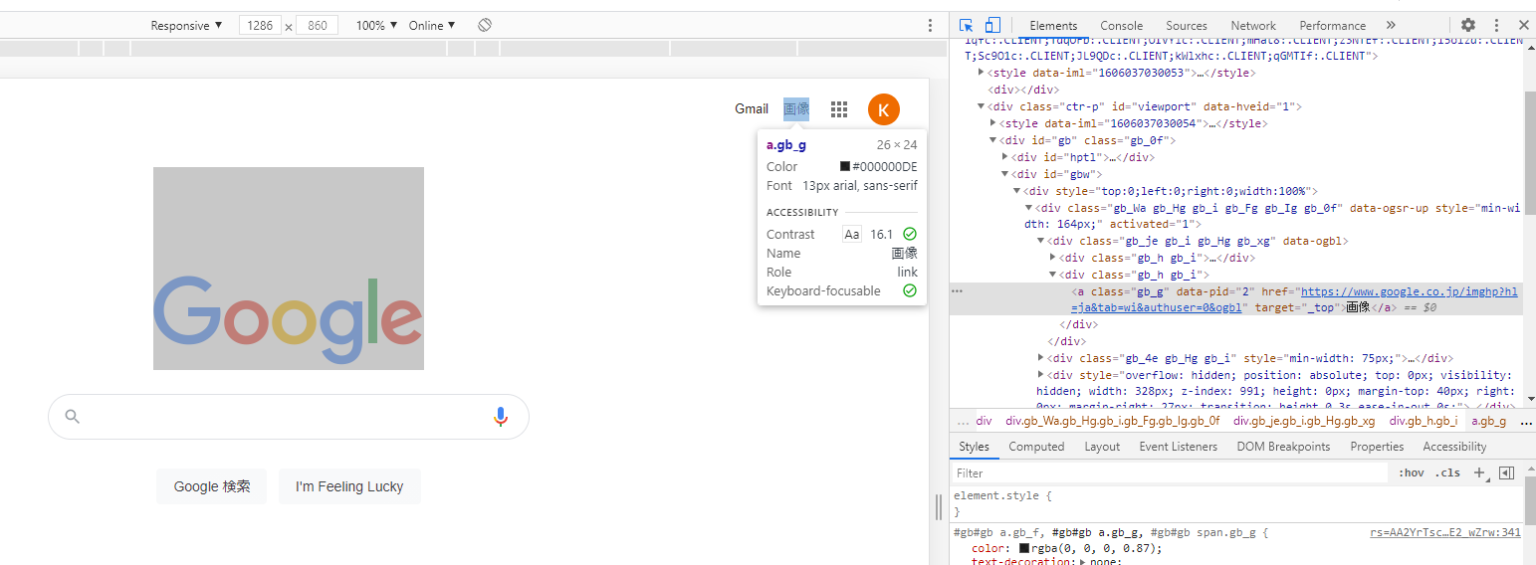Image resolution: width=1536 pixels, height=565 pixels.
Task: Toggle the computed styles sidebar pane
Action: pyautogui.click(x=1507, y=473)
